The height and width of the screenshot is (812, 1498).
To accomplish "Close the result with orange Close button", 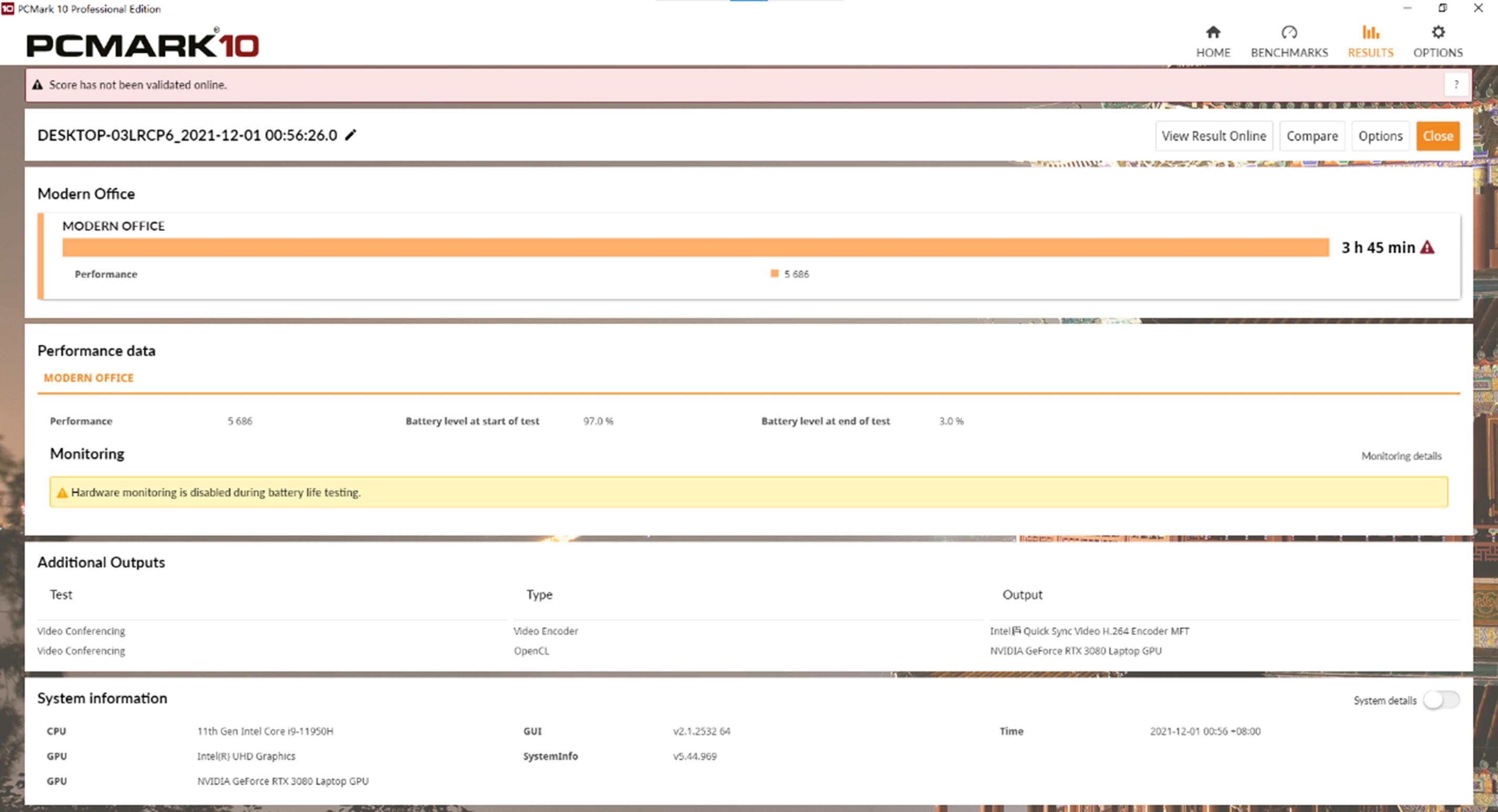I will point(1438,136).
